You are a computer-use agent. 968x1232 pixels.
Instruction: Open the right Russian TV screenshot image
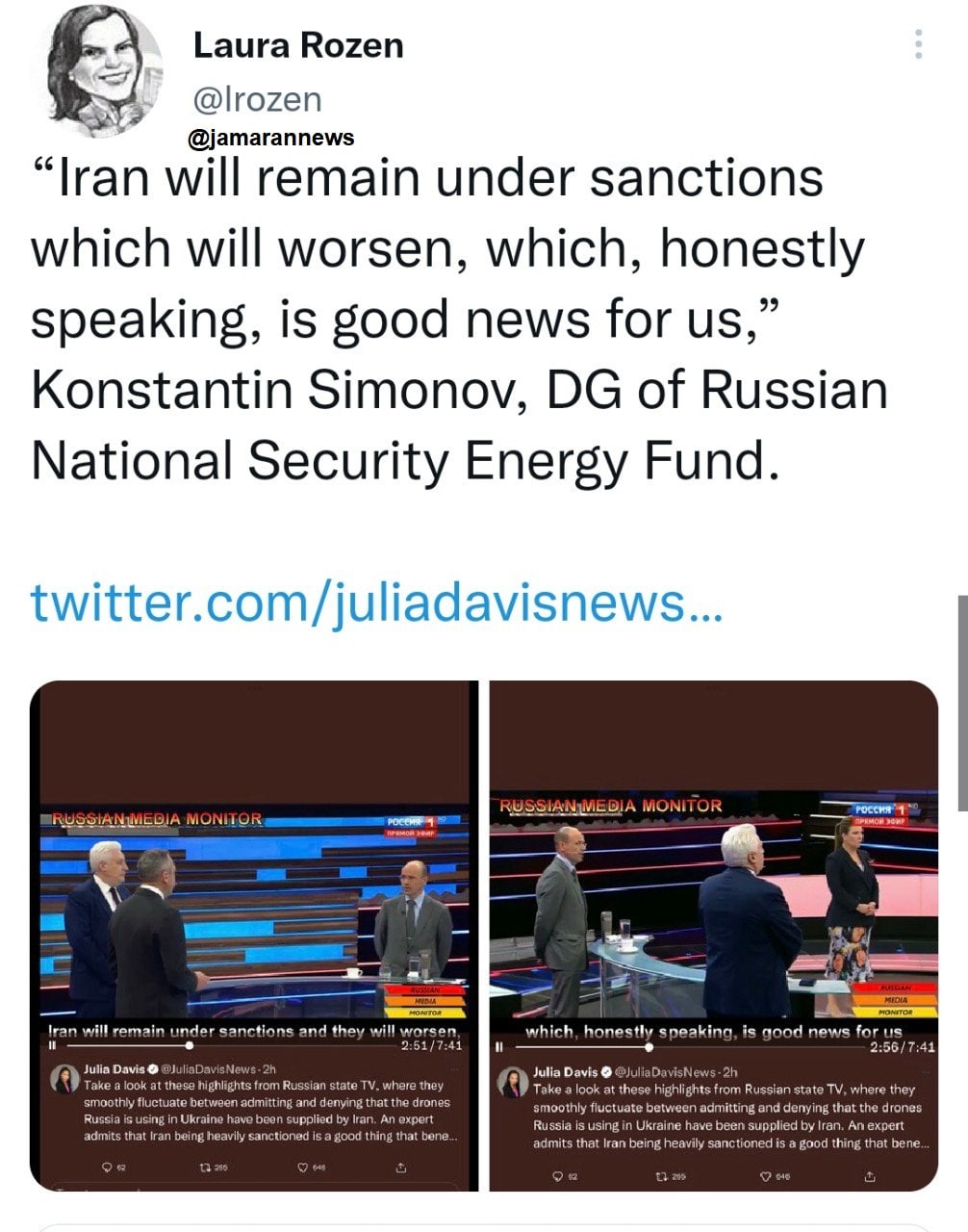coord(713,905)
